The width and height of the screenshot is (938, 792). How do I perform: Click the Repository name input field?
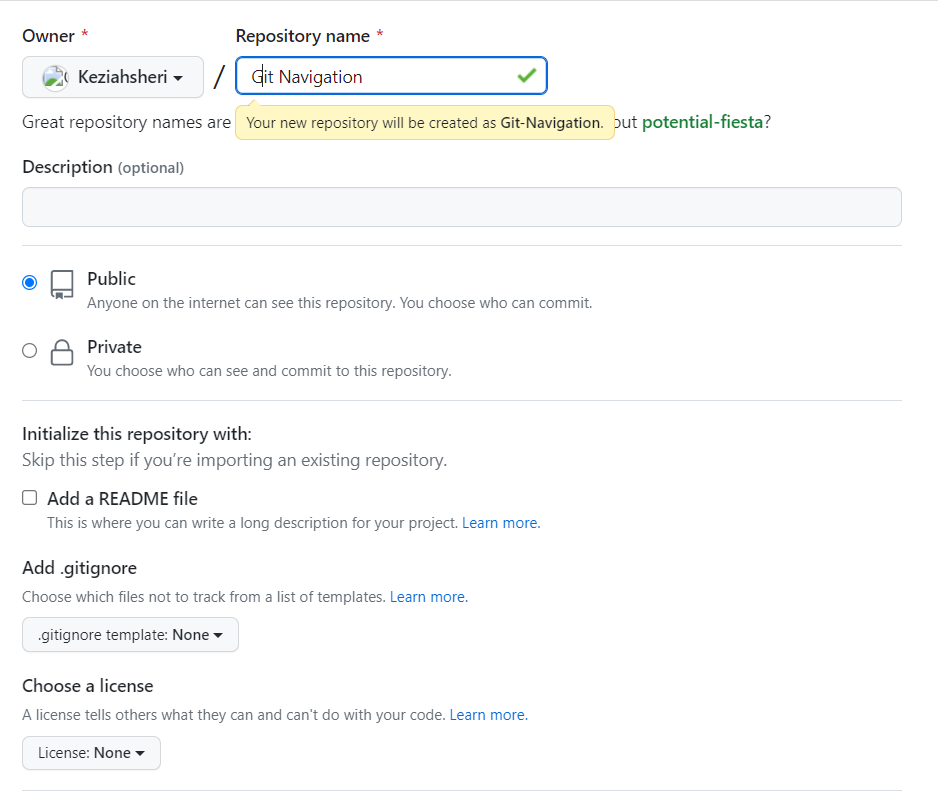(390, 76)
